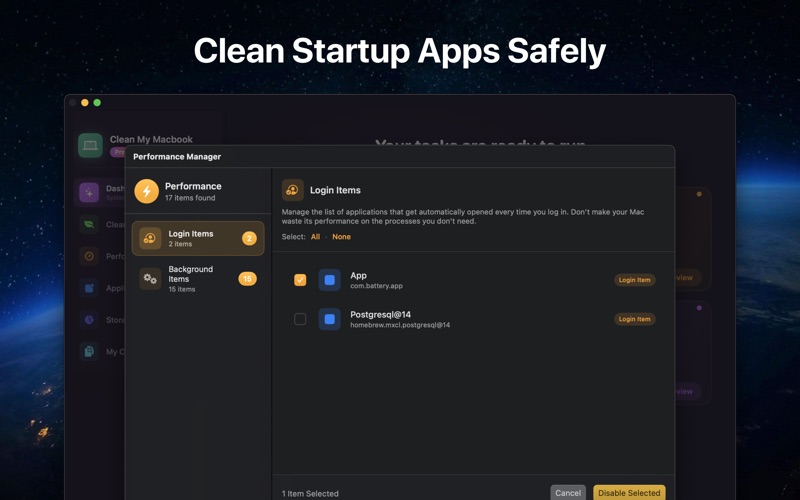Click the 2 count badge on Login Items
Screen dimensions: 800x500
click(249, 238)
